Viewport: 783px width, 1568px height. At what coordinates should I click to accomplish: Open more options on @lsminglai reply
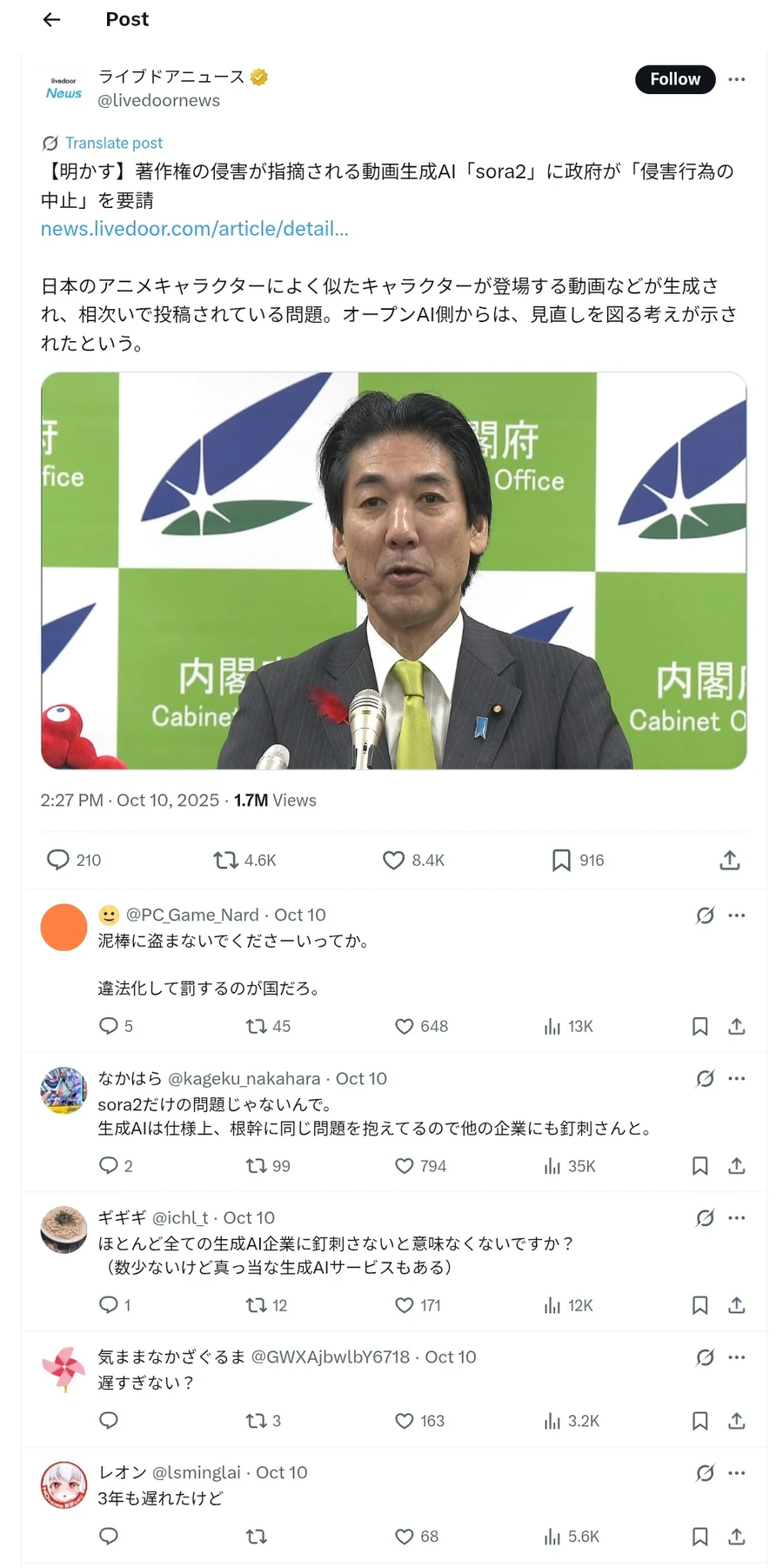pyautogui.click(x=736, y=1472)
